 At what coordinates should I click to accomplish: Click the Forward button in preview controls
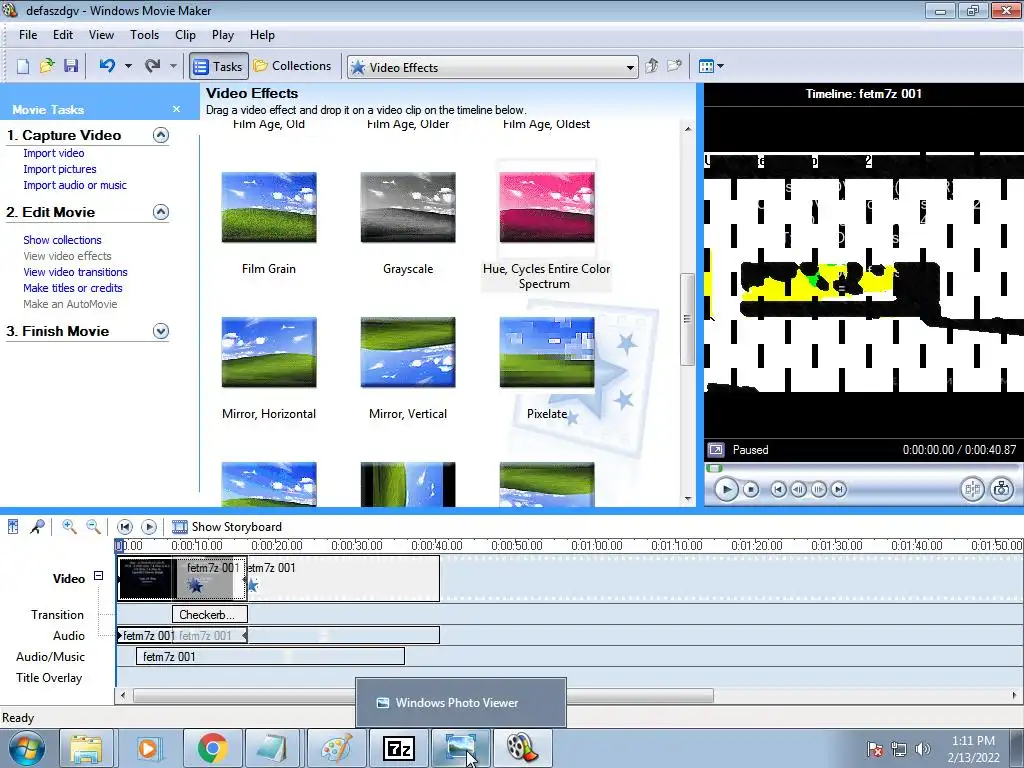839,489
